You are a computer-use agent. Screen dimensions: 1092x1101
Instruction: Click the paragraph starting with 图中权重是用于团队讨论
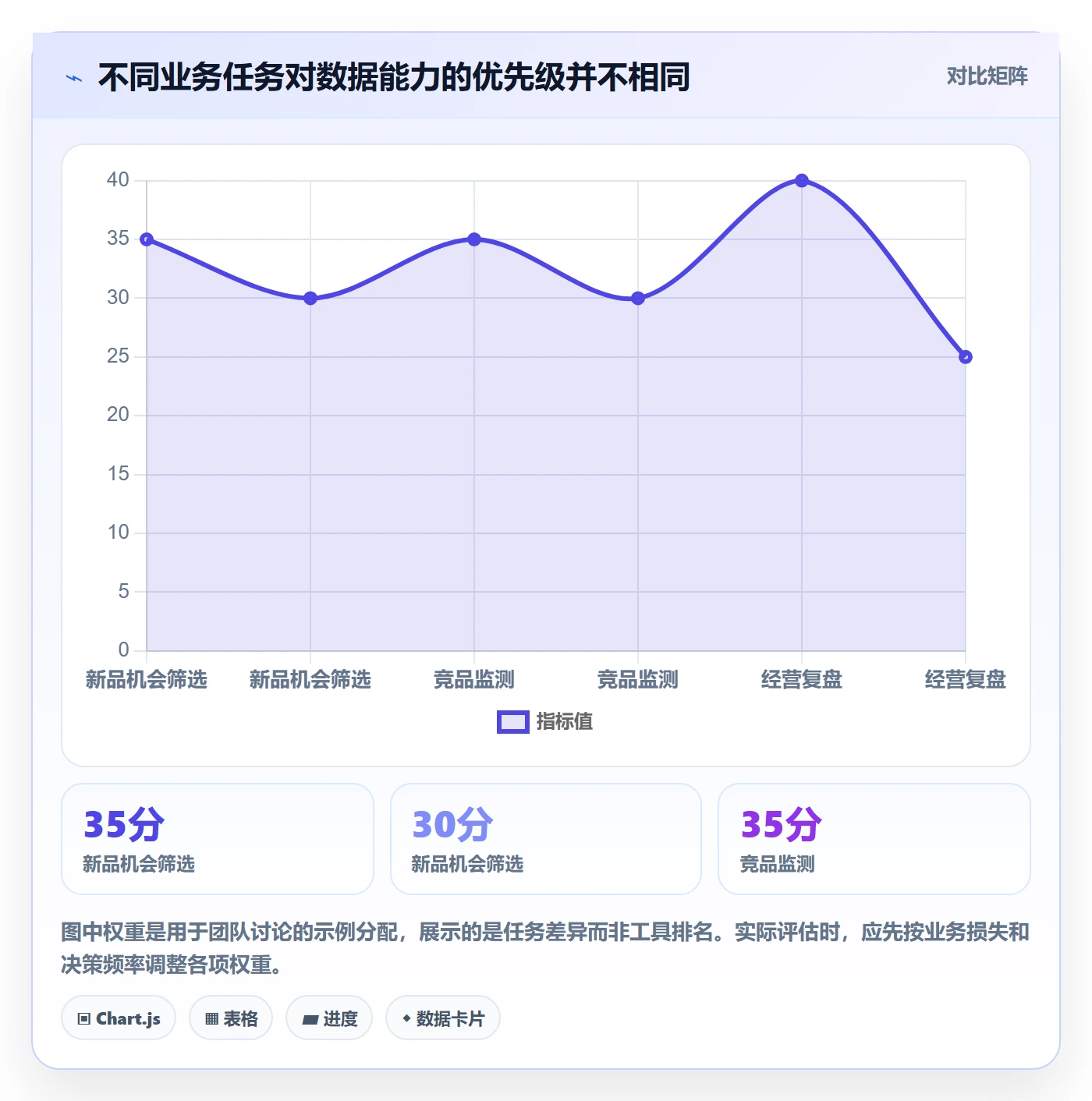point(545,948)
